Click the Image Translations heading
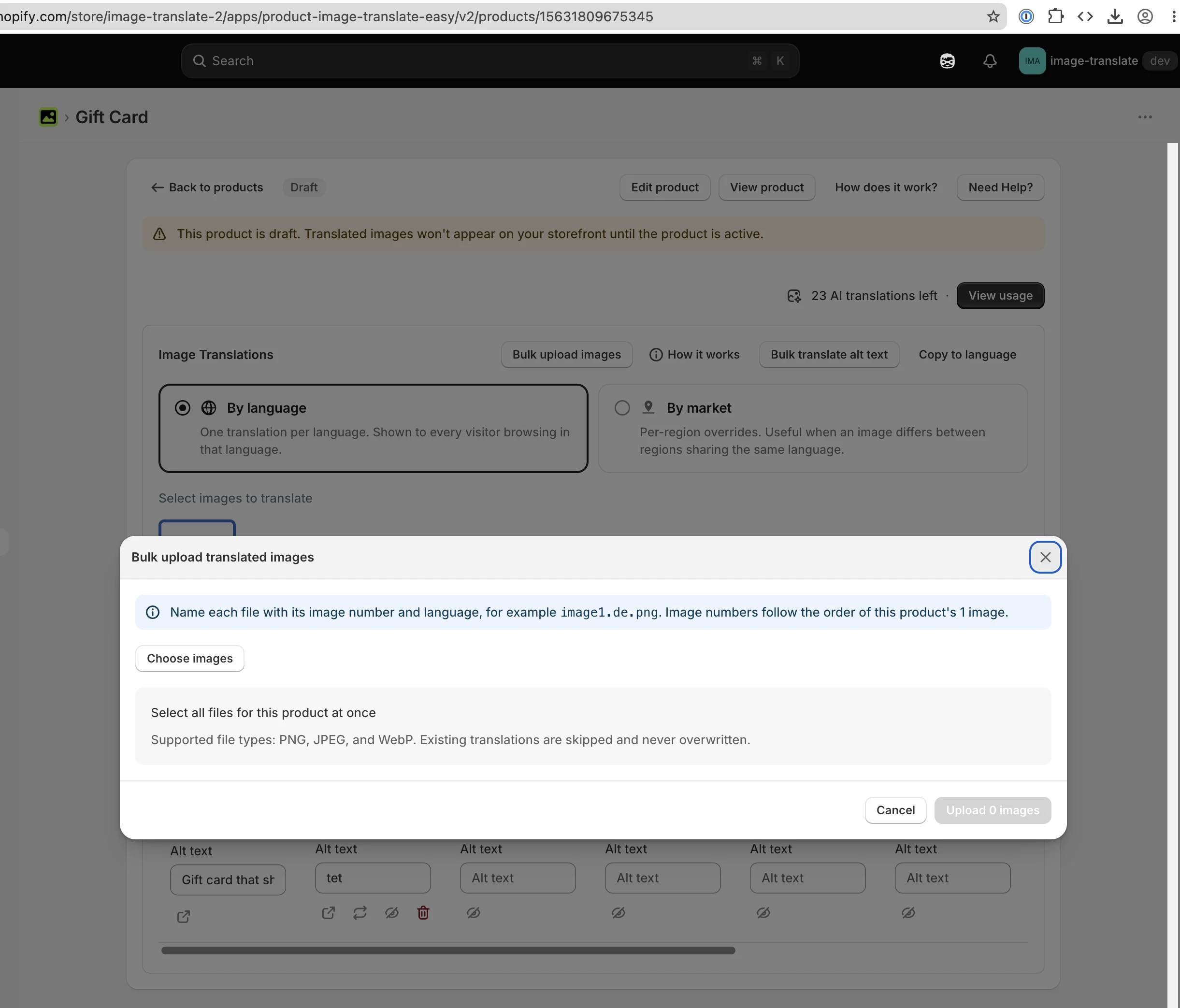Image resolution: width=1180 pixels, height=1008 pixels. [216, 354]
